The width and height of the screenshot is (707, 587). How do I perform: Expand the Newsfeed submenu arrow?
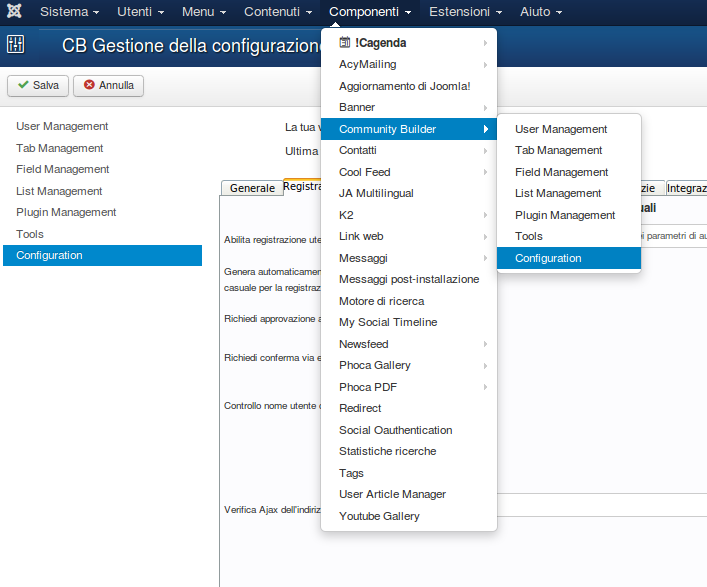(485, 344)
